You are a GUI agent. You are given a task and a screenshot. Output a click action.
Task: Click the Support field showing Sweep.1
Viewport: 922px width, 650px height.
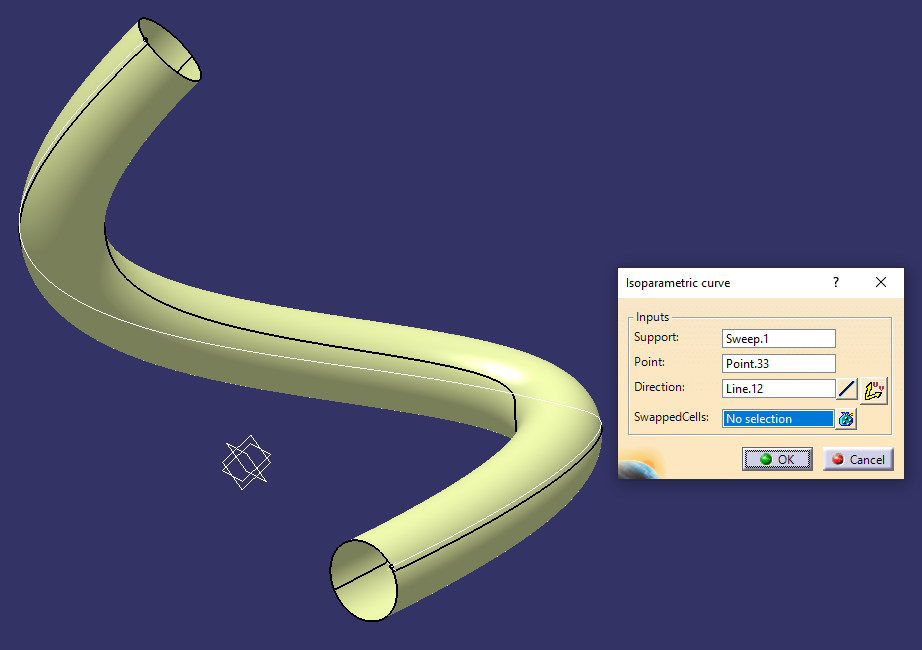pos(778,338)
